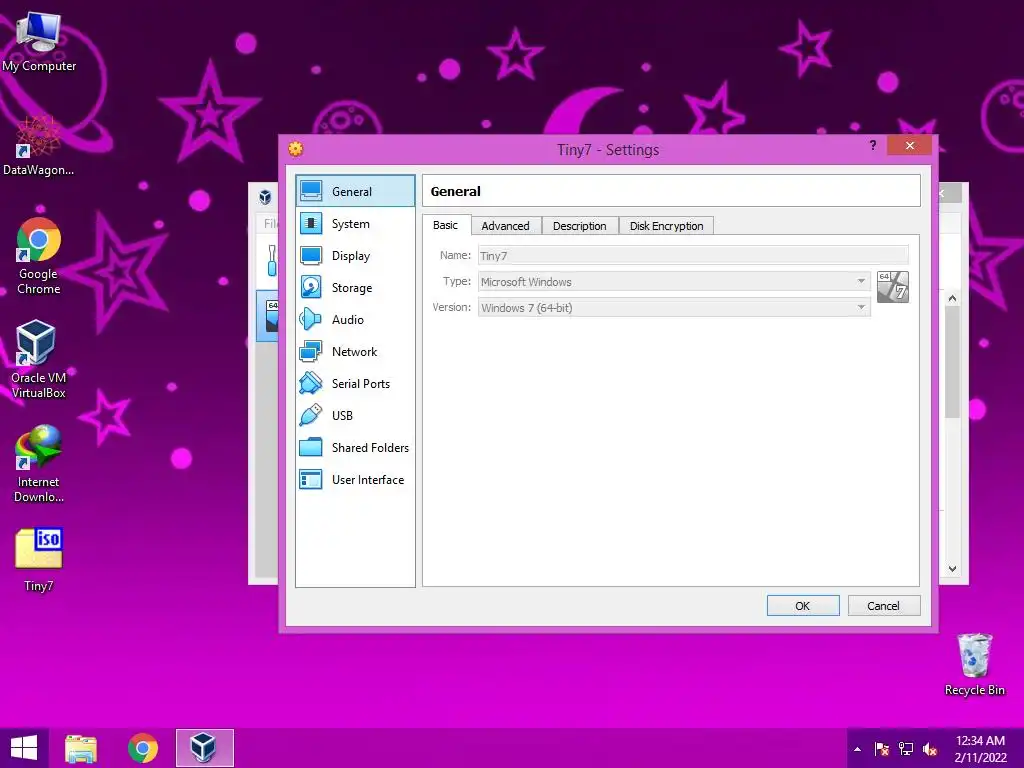Open the Storage settings category
This screenshot has height=768, width=1024.
(355, 287)
